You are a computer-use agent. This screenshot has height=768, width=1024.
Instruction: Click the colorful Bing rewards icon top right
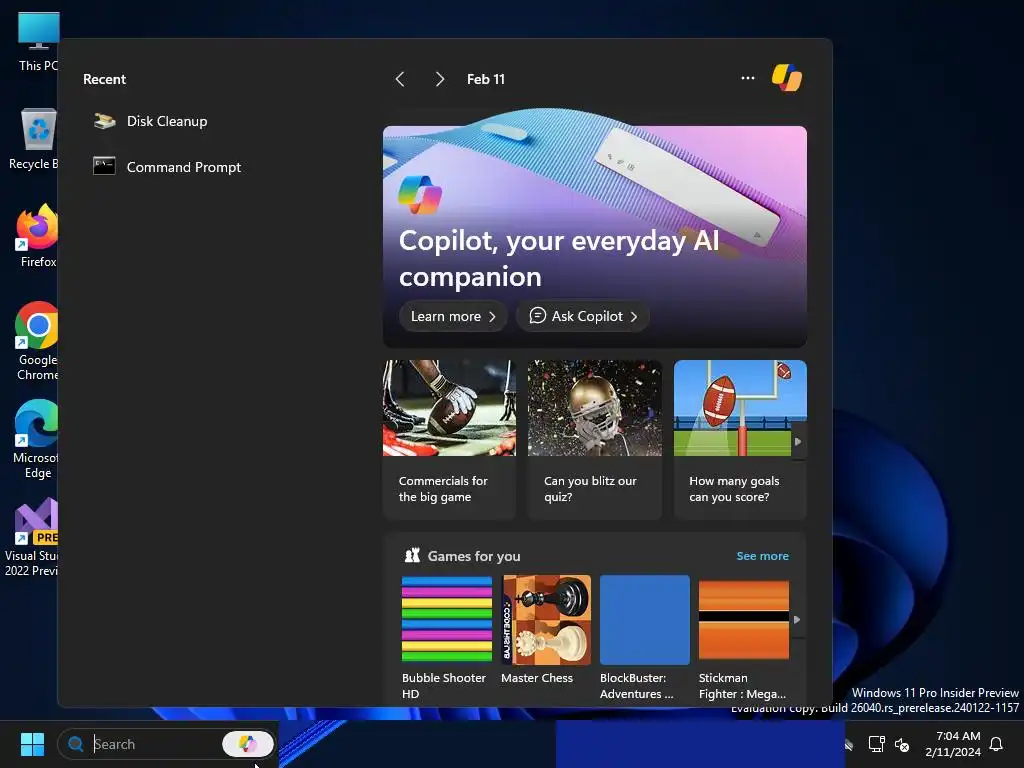point(787,78)
